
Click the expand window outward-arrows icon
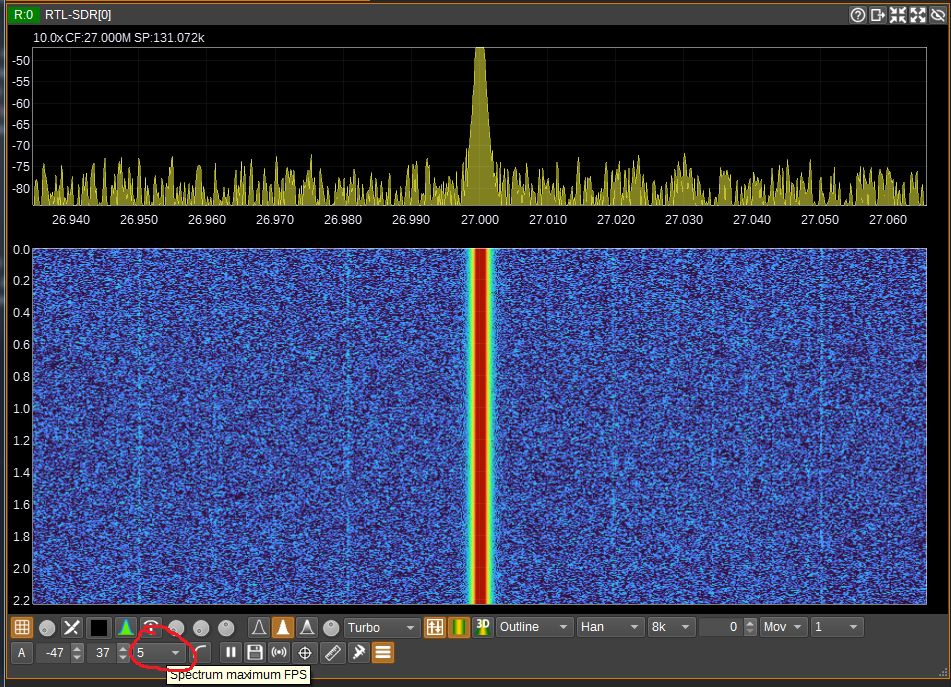(918, 15)
